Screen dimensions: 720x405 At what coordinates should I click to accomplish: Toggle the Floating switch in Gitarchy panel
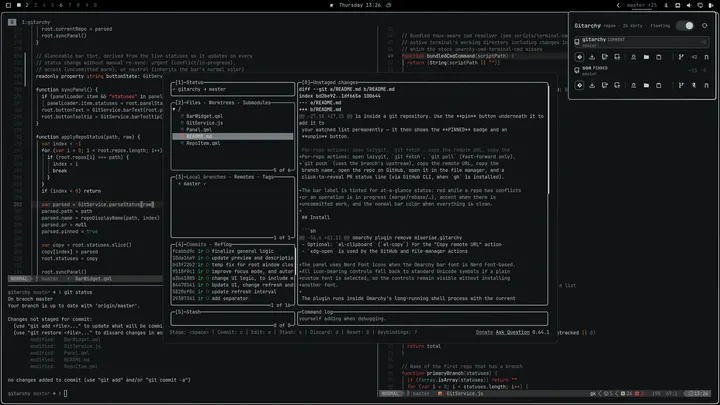tap(685, 26)
